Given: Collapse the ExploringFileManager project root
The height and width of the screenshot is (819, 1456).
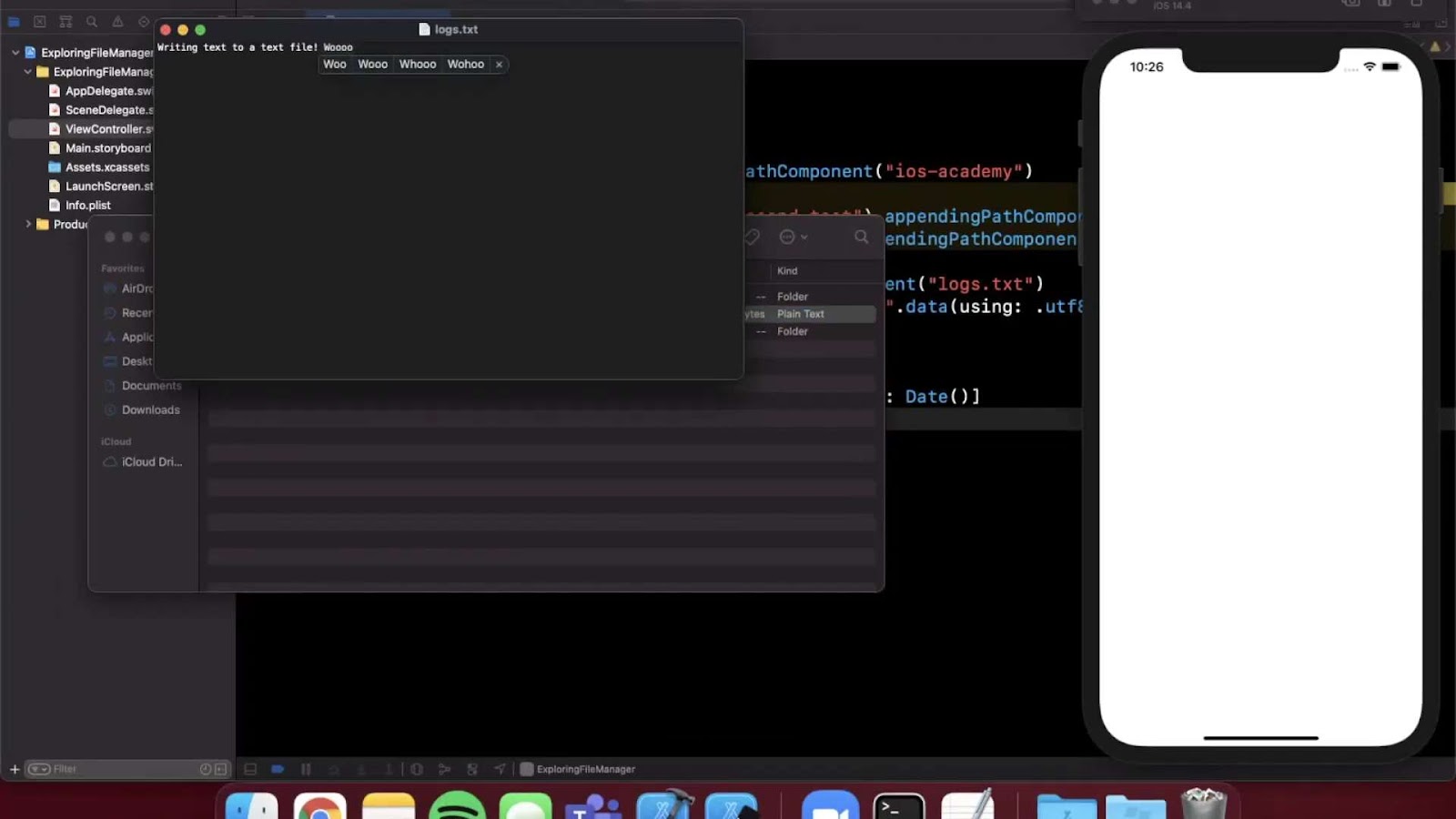Looking at the screenshot, I should (15, 53).
